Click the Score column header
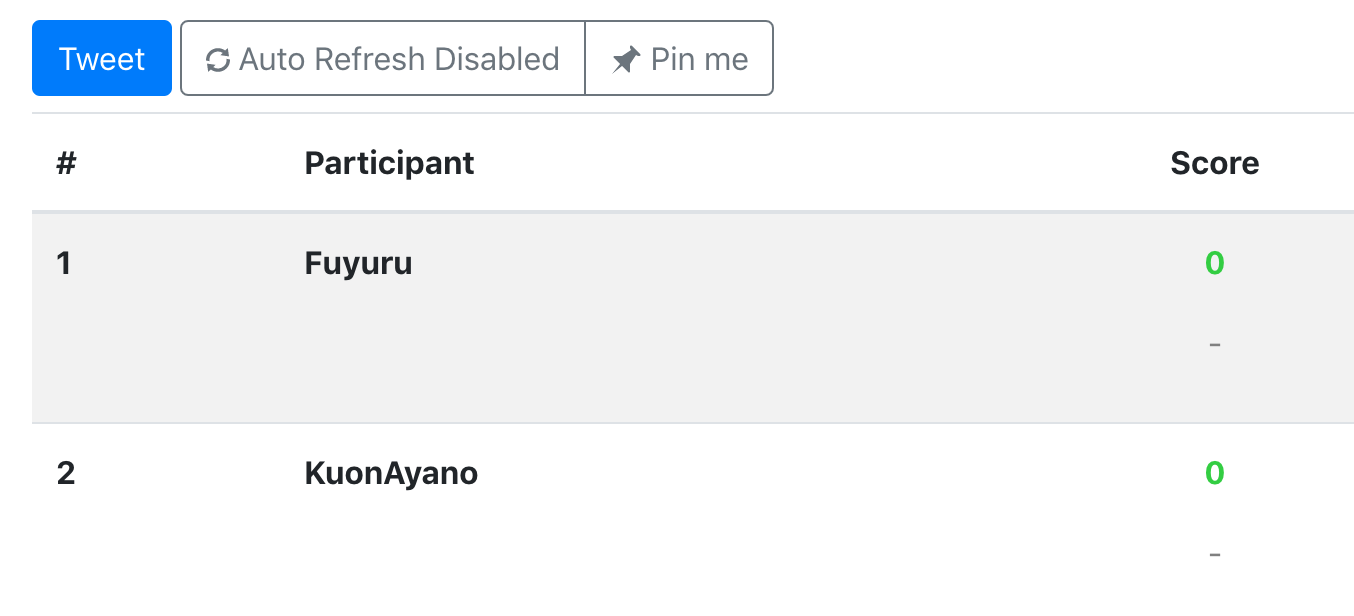The image size is (1354, 616). (x=1214, y=162)
